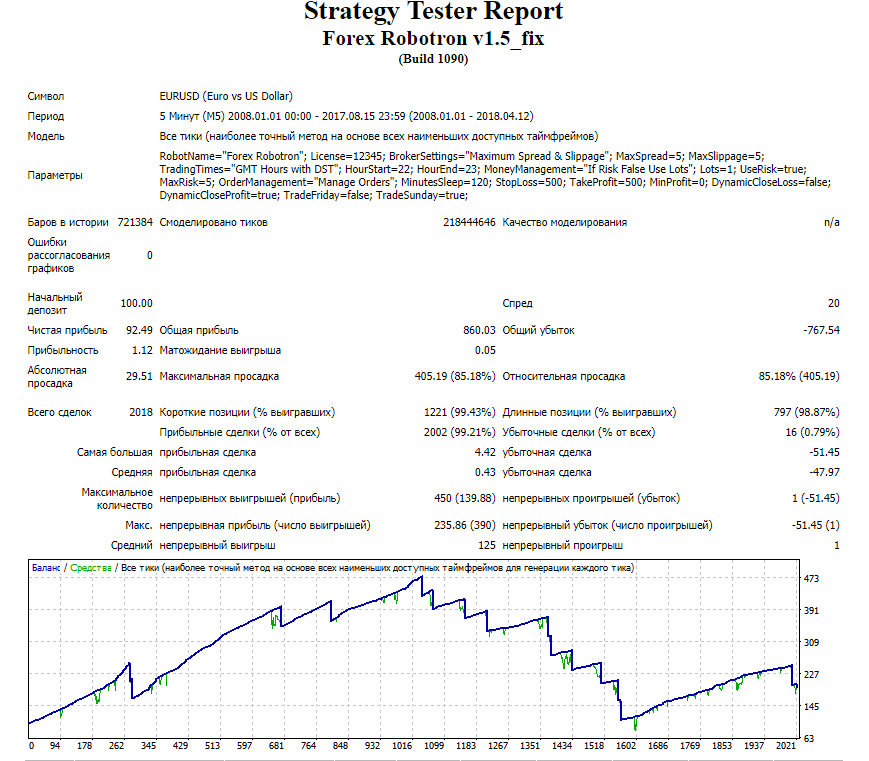Screen dimensions: 869x761
Task: Click the '(Build 1090)' text
Action: pyautogui.click(x=433, y=59)
